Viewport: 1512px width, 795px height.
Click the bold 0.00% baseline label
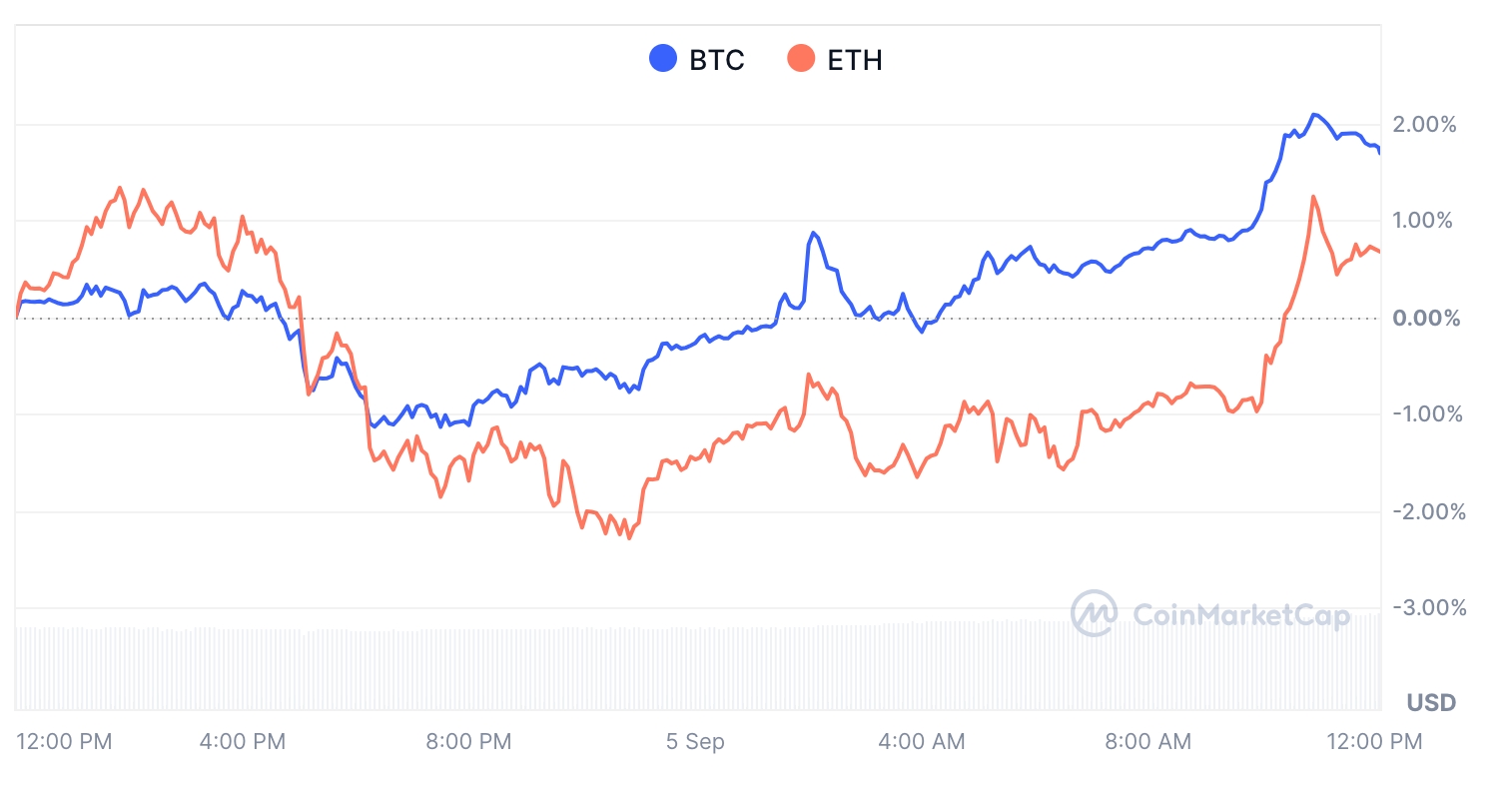point(1426,319)
